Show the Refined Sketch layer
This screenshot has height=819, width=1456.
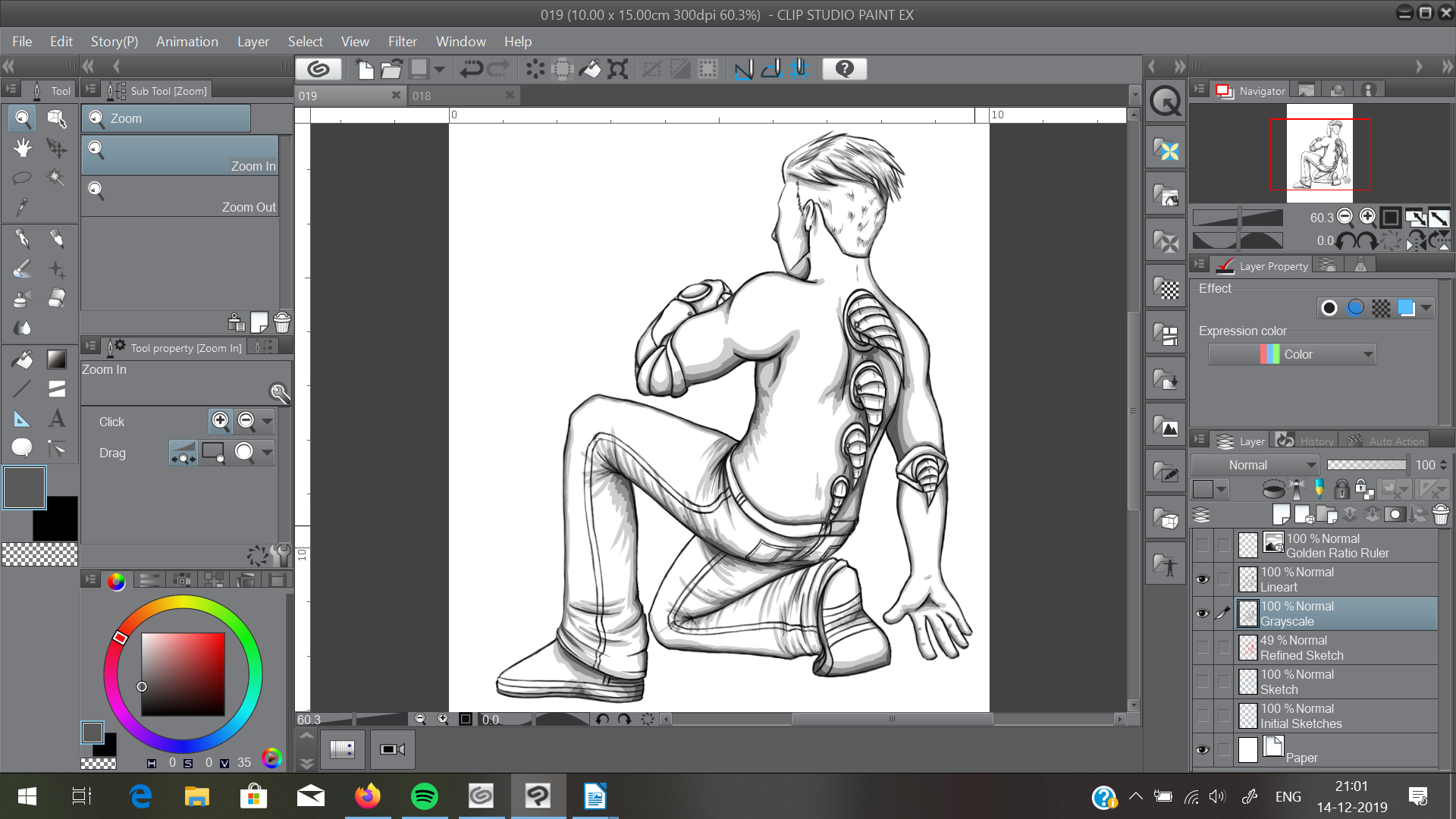click(1202, 648)
